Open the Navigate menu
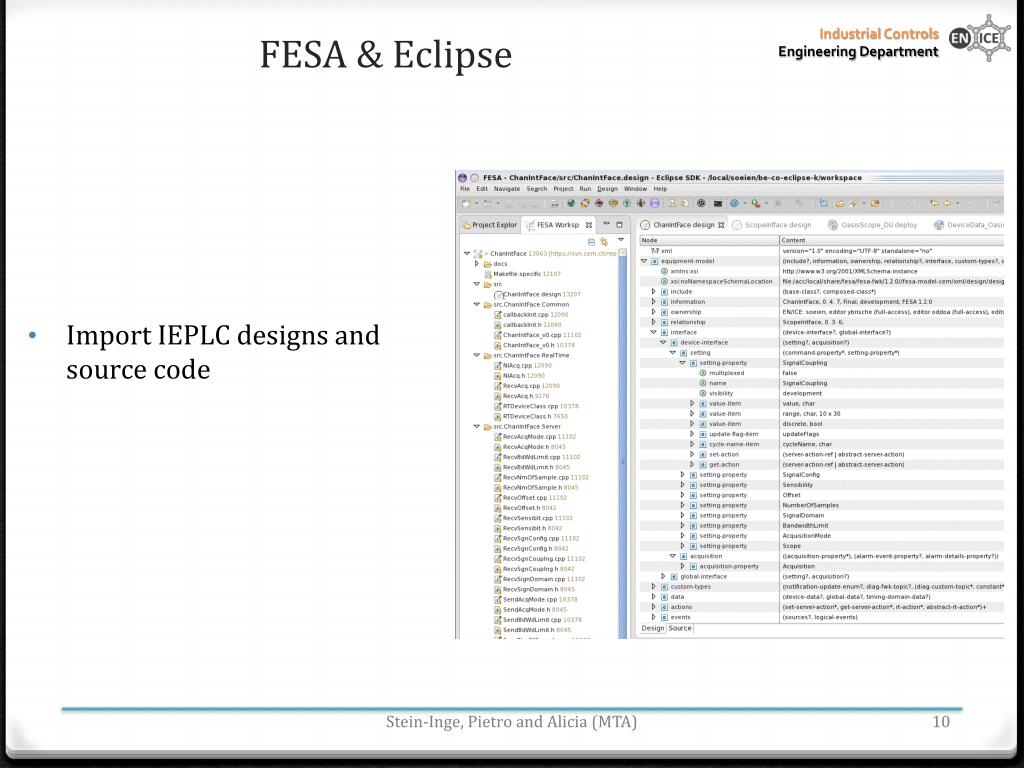1024x768 pixels. point(507,189)
